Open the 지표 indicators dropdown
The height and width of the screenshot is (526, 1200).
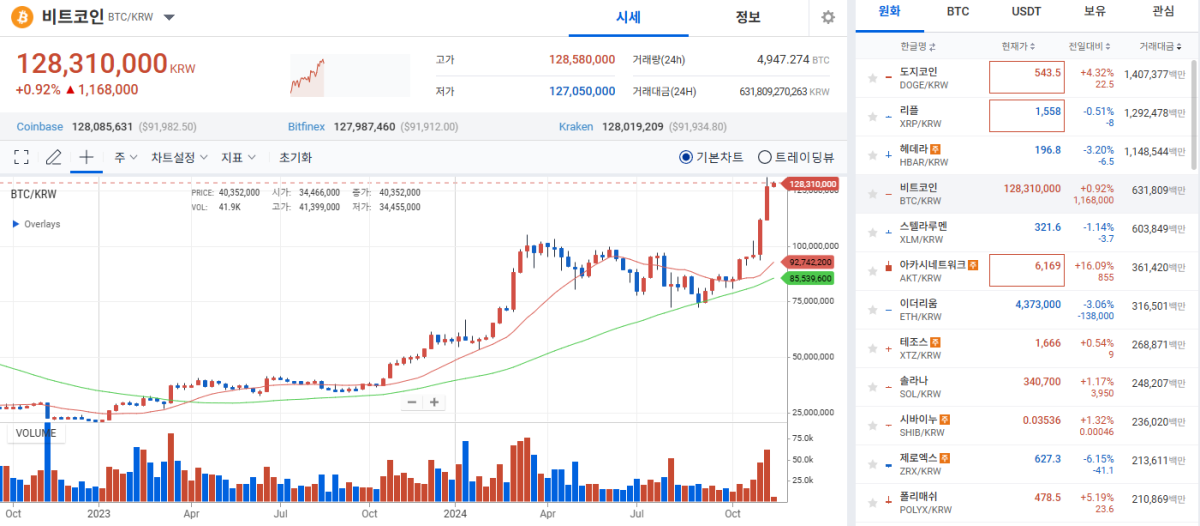(239, 157)
